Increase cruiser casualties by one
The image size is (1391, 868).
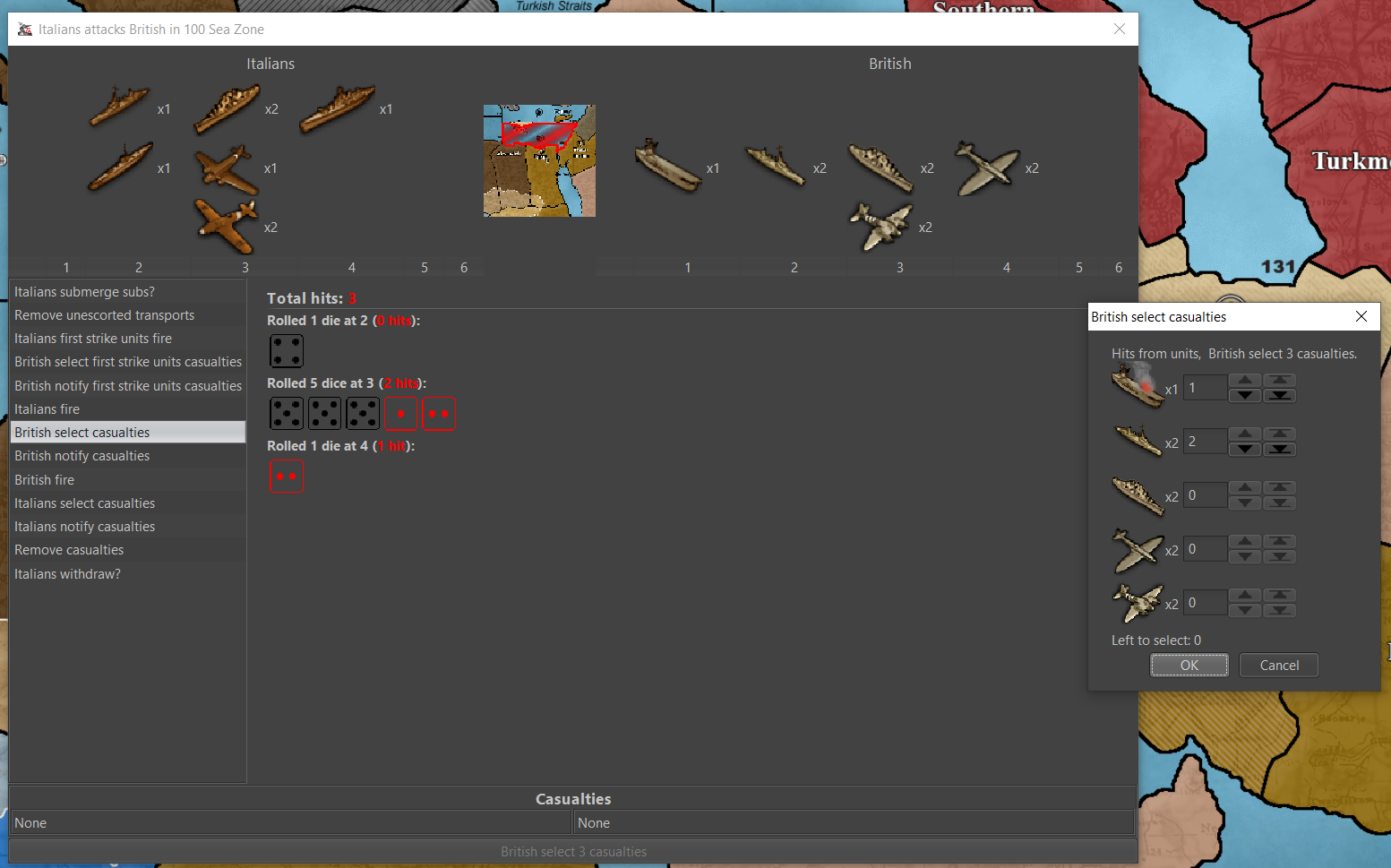tap(1245, 488)
